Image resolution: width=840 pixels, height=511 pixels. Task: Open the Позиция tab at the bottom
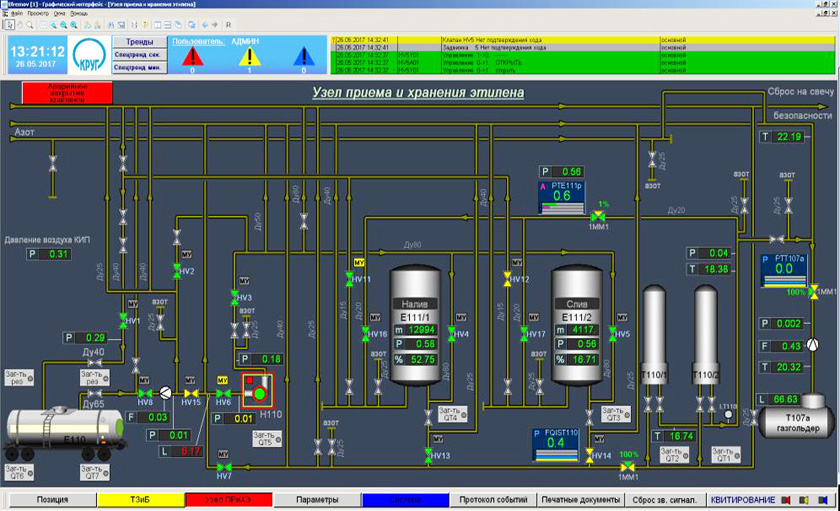click(52, 499)
